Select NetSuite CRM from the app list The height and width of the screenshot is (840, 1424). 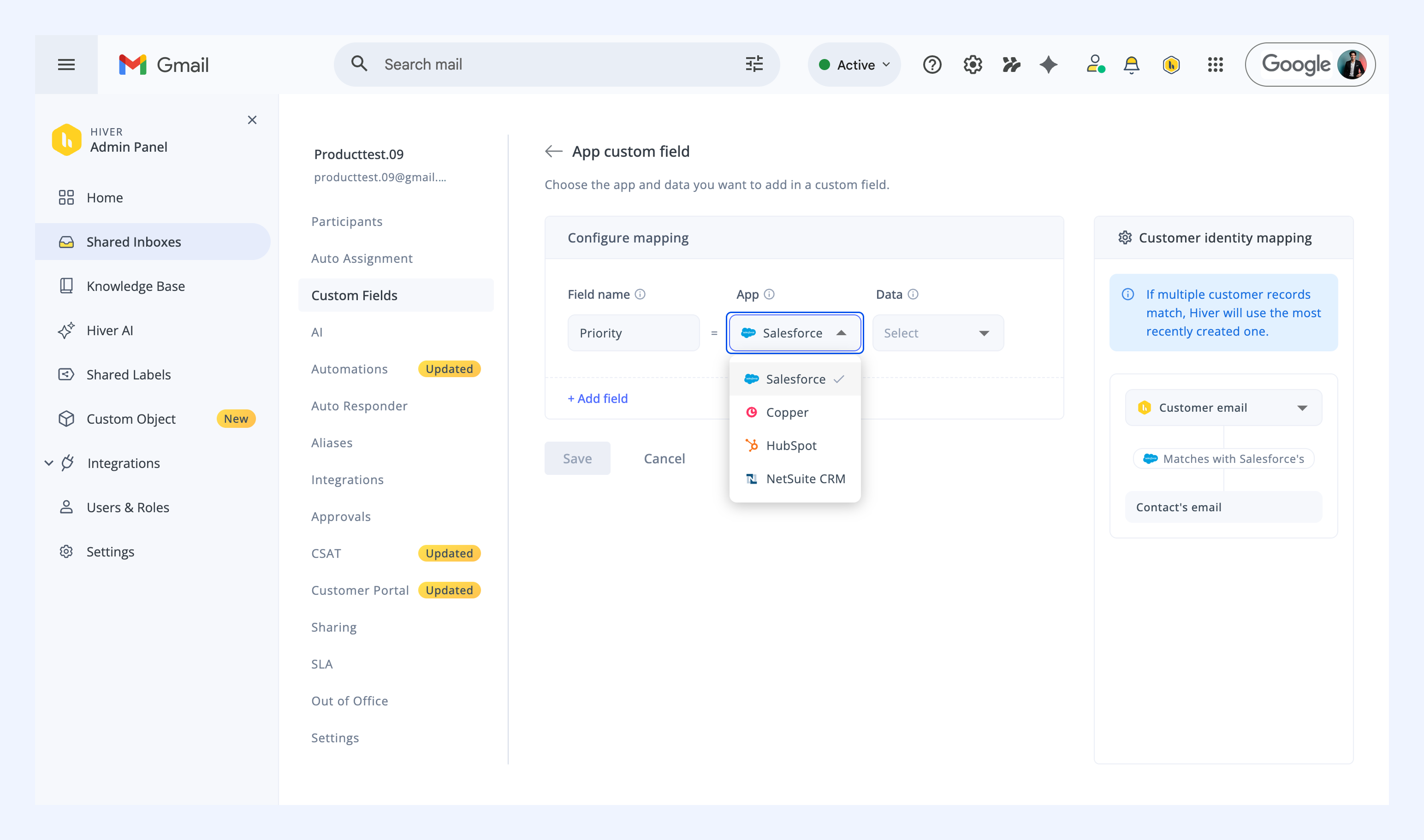pos(795,479)
